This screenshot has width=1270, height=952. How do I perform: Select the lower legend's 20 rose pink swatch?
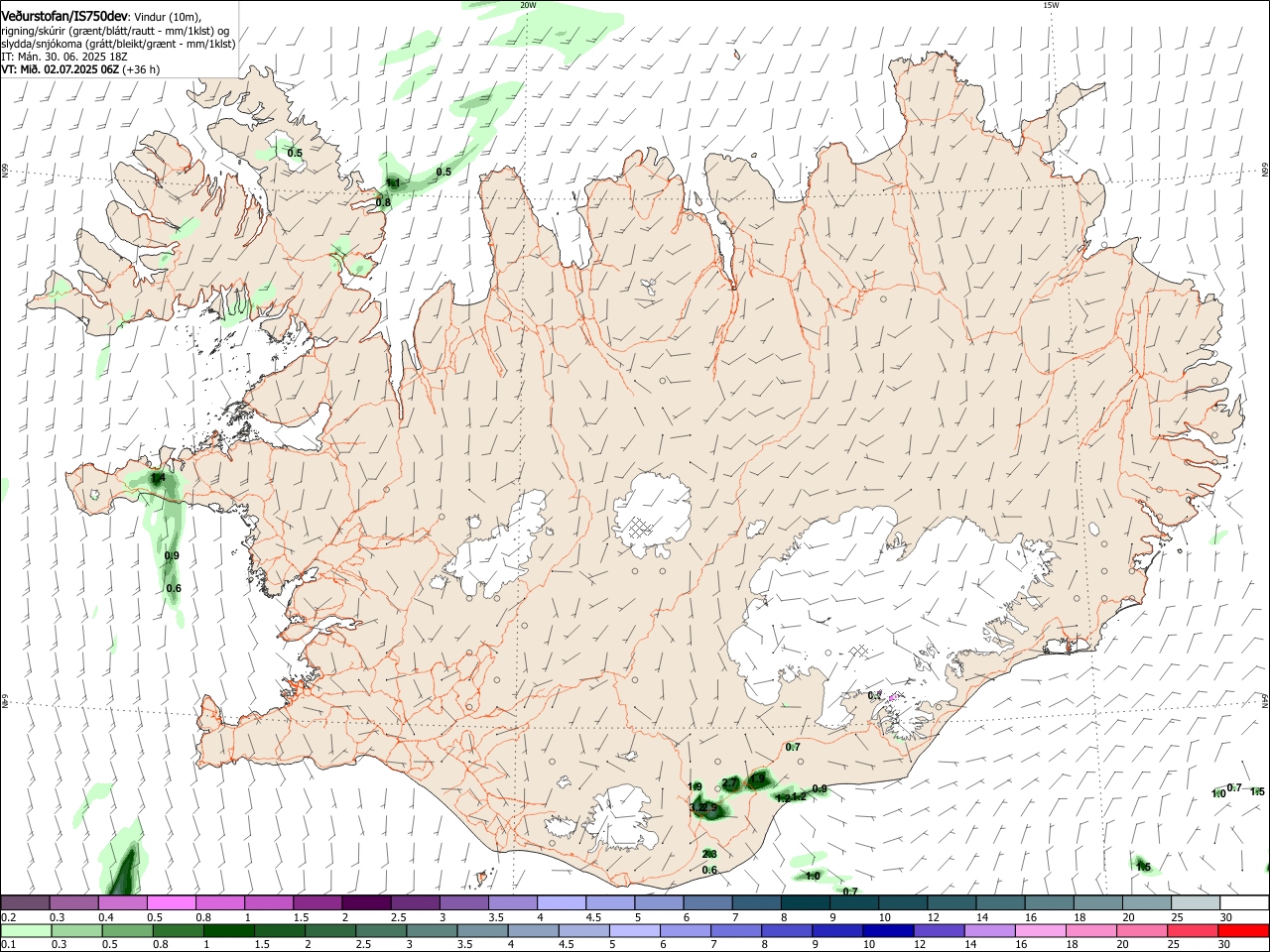[1141, 931]
